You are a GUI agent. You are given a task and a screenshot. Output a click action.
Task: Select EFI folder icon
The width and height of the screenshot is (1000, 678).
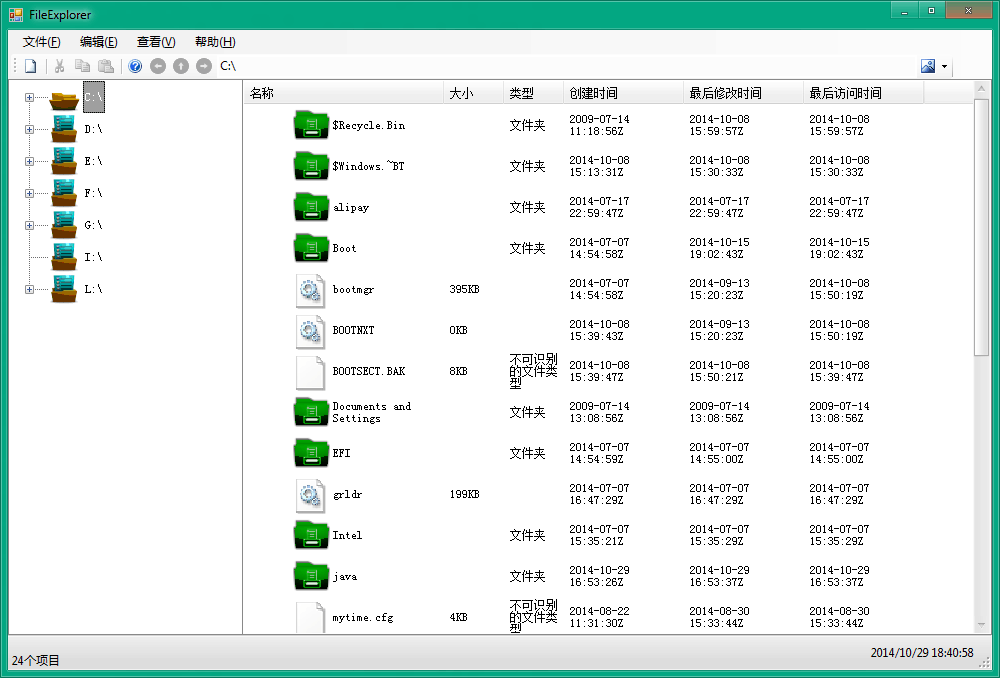311,453
